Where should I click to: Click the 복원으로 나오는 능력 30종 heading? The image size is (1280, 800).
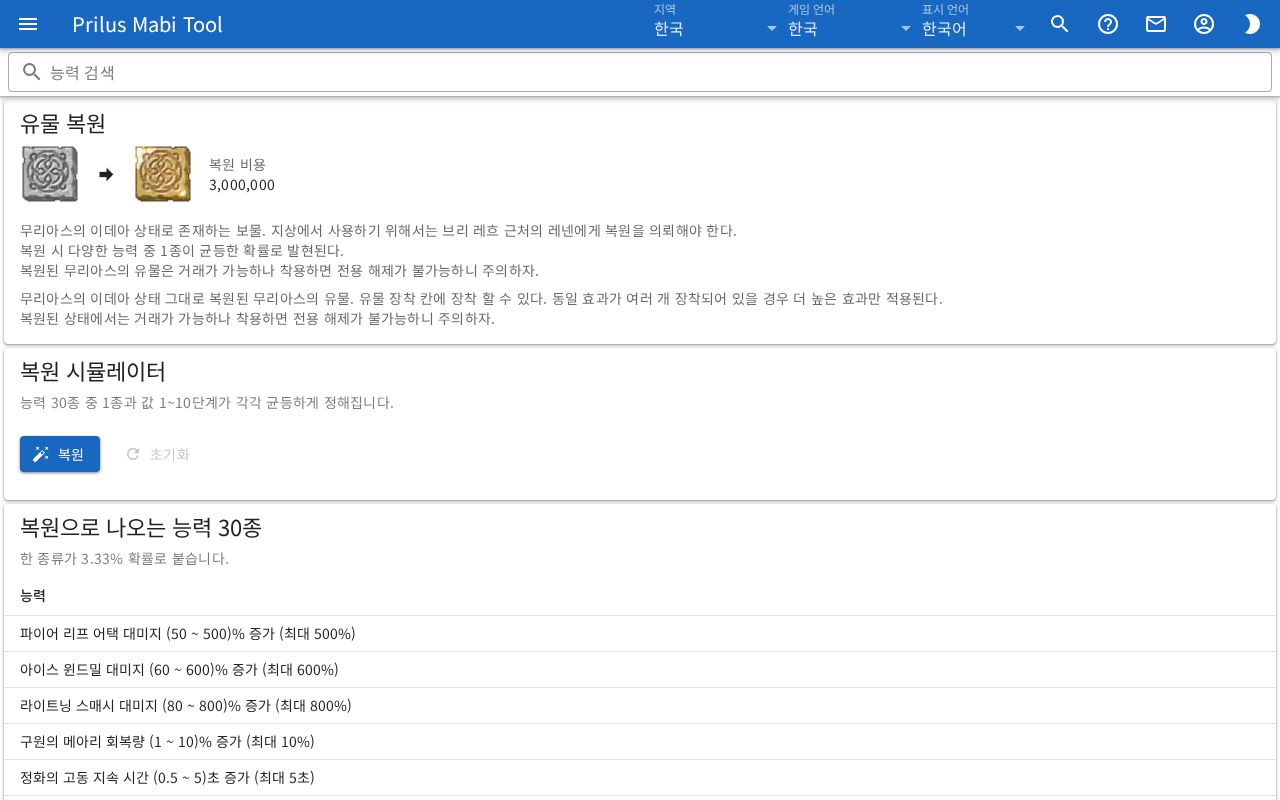tap(141, 527)
